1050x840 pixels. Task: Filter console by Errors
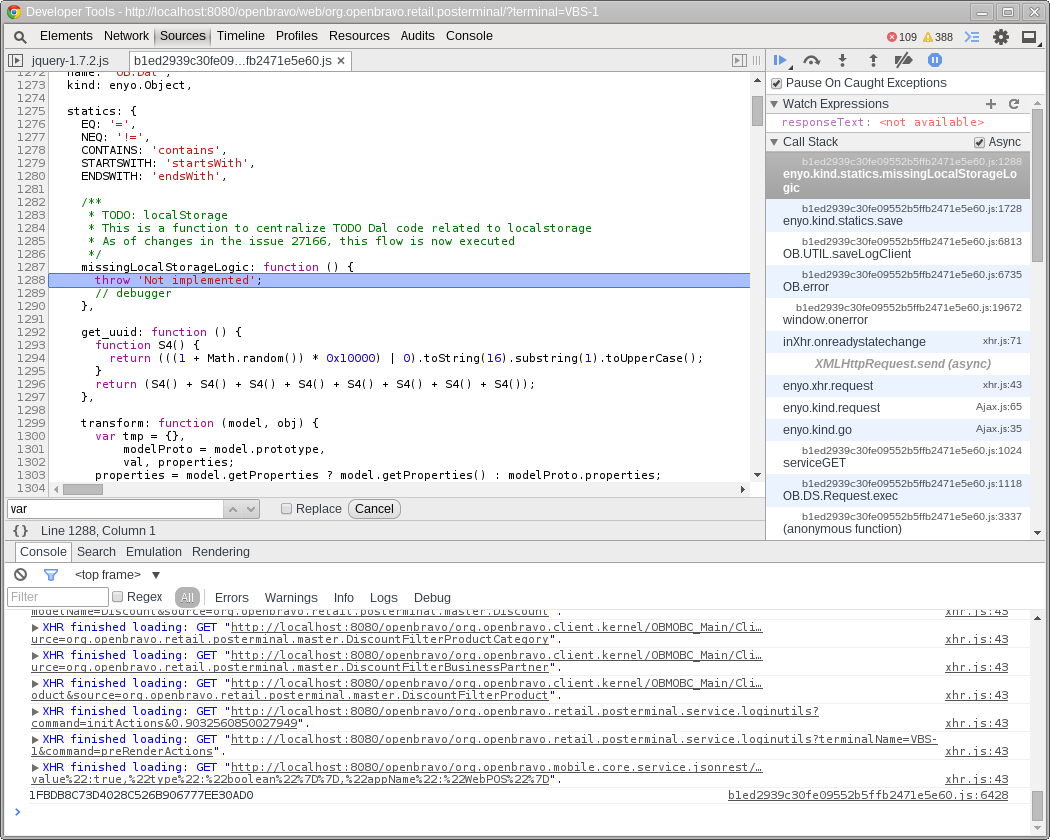(x=232, y=598)
